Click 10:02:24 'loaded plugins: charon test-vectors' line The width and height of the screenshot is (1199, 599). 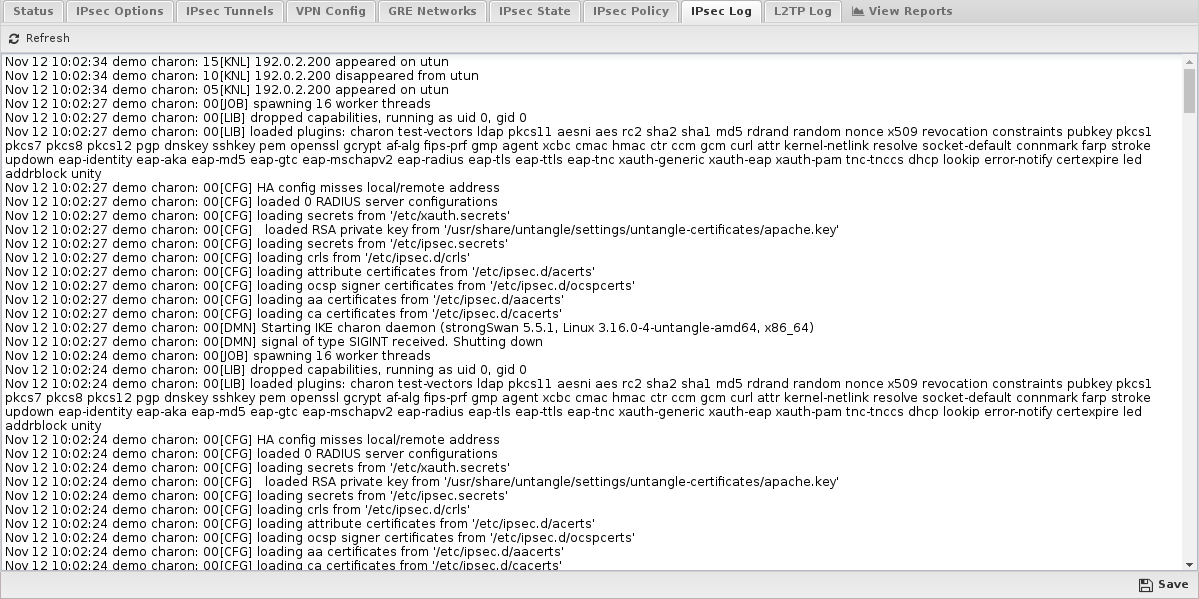point(578,405)
